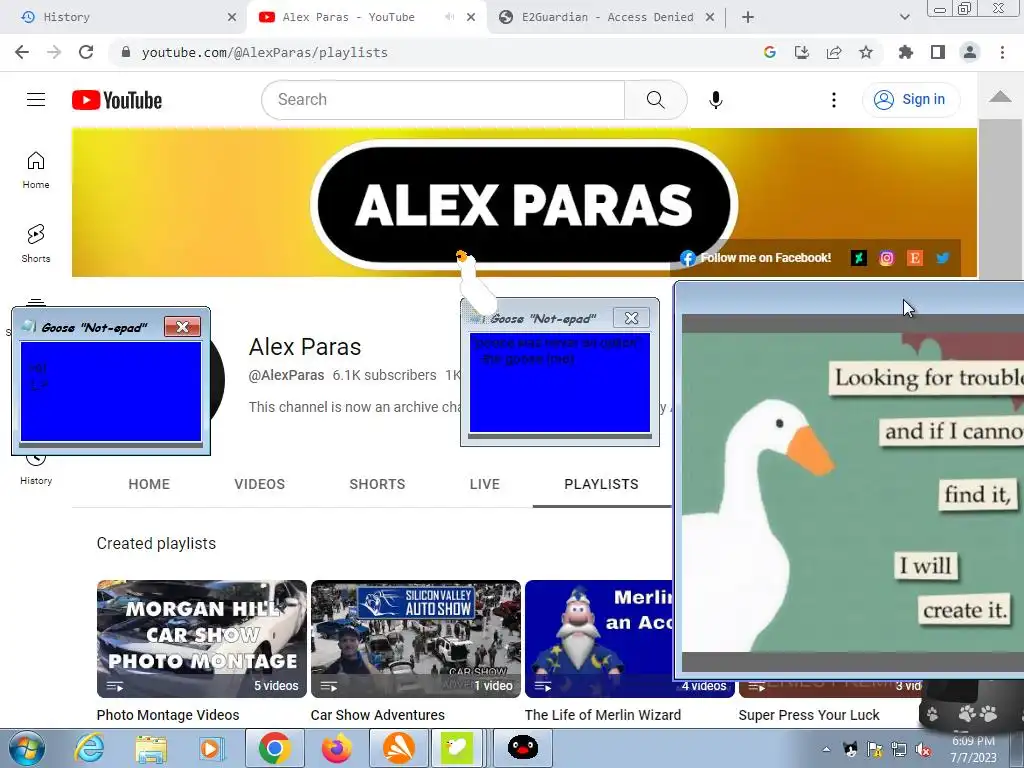This screenshot has height=768, width=1024.
Task: Toggle Chrome side panel
Action: click(938, 52)
